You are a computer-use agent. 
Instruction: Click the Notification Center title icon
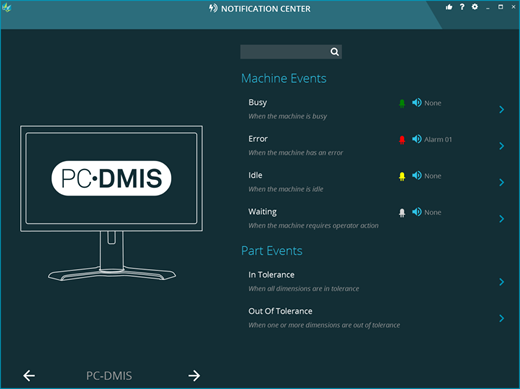(x=213, y=8)
